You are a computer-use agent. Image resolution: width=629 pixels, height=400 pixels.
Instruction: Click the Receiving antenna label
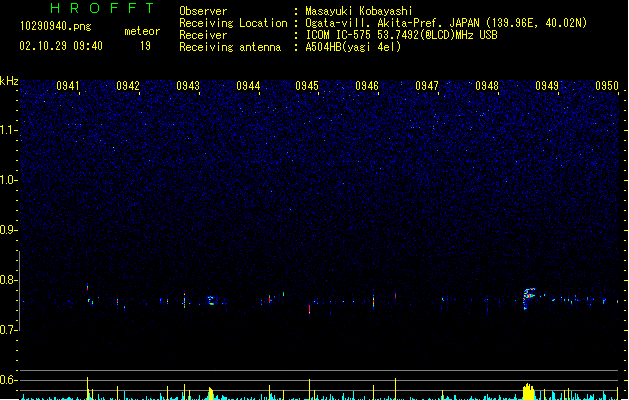click(230, 47)
